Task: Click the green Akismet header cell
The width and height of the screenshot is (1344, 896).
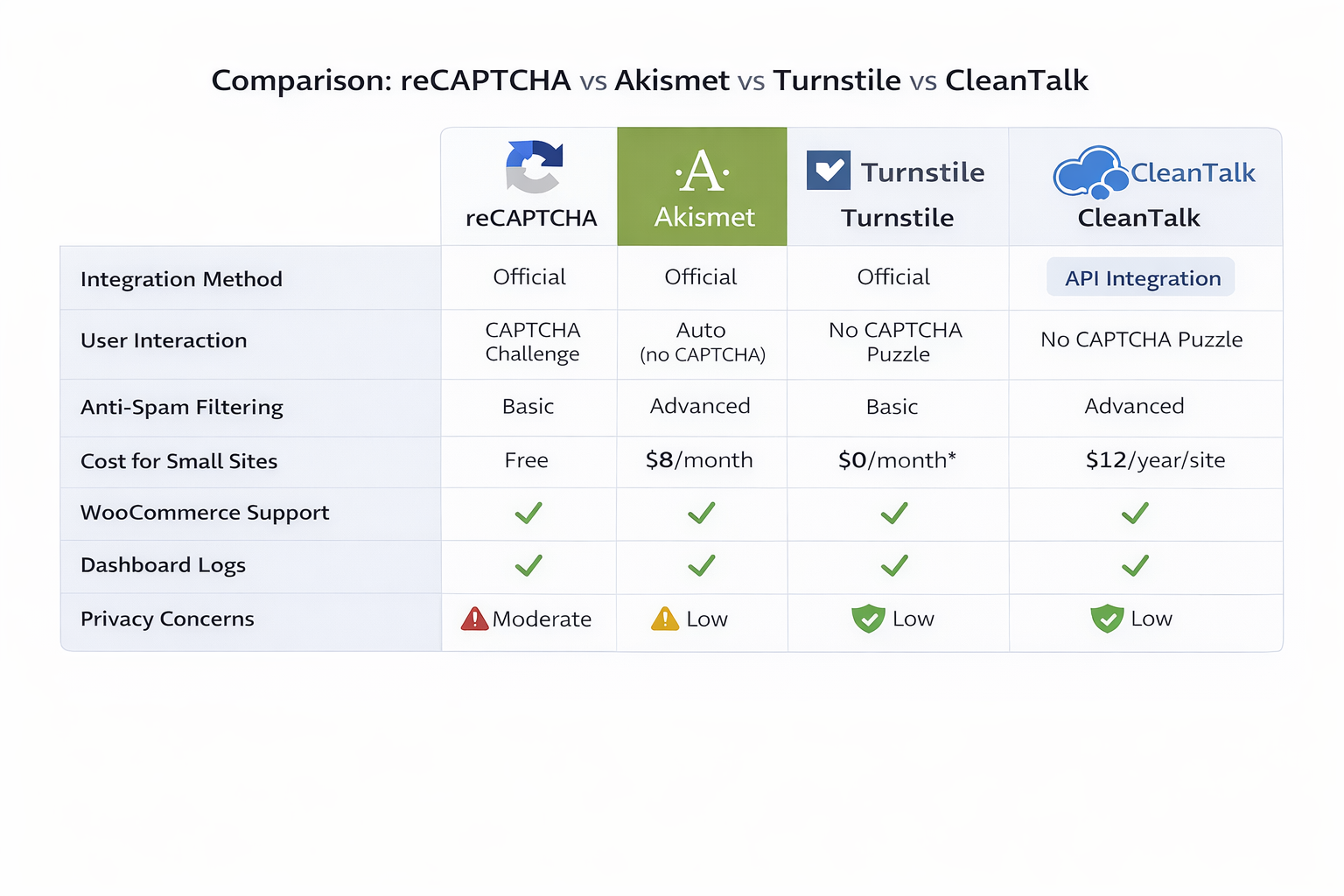Action: (x=703, y=187)
